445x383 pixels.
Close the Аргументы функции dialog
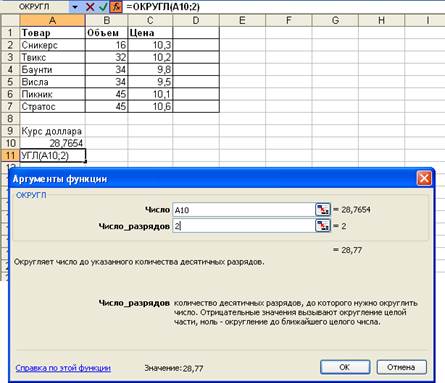click(x=424, y=179)
